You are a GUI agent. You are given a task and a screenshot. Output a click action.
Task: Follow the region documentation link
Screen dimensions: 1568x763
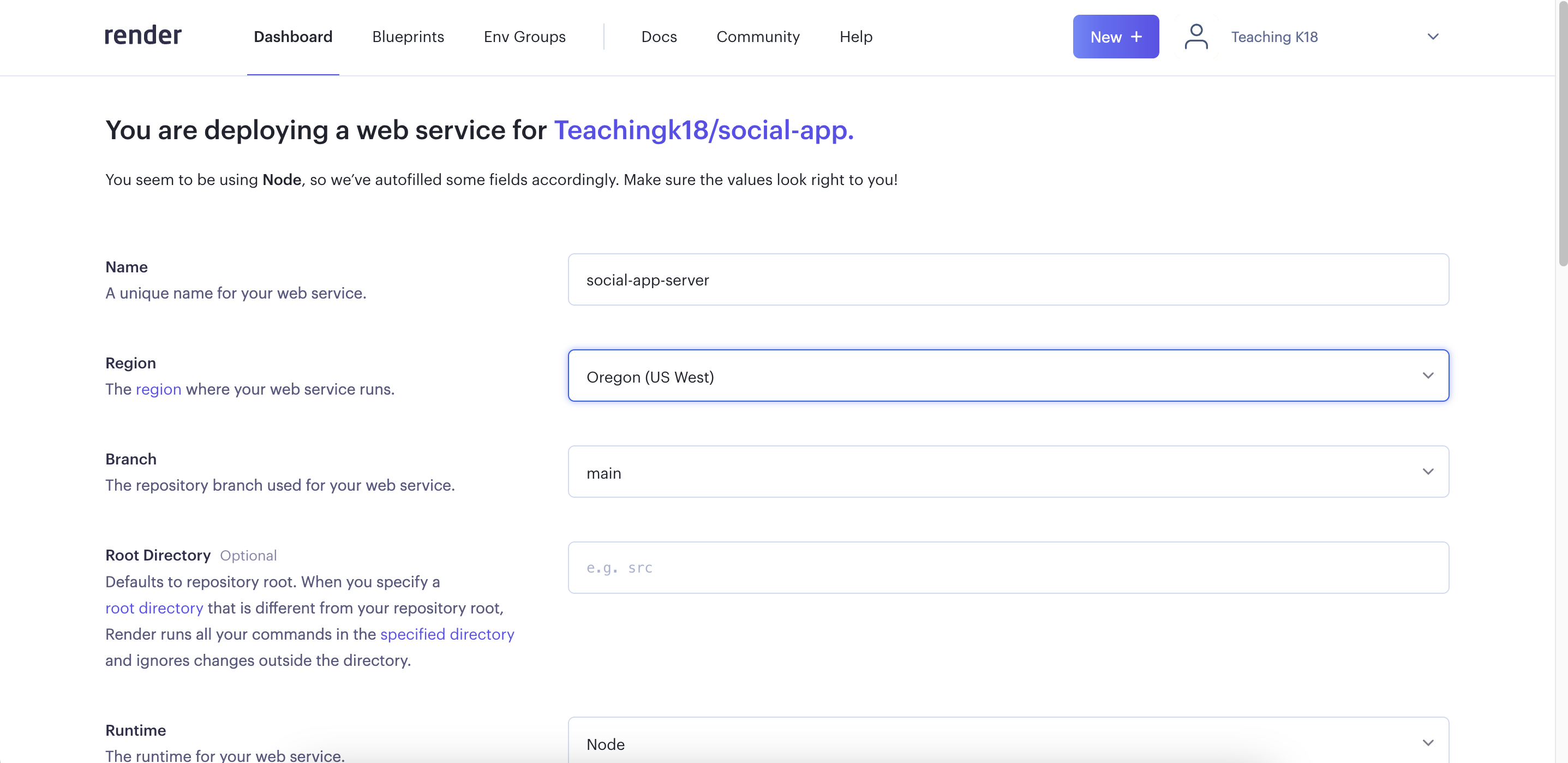(158, 389)
